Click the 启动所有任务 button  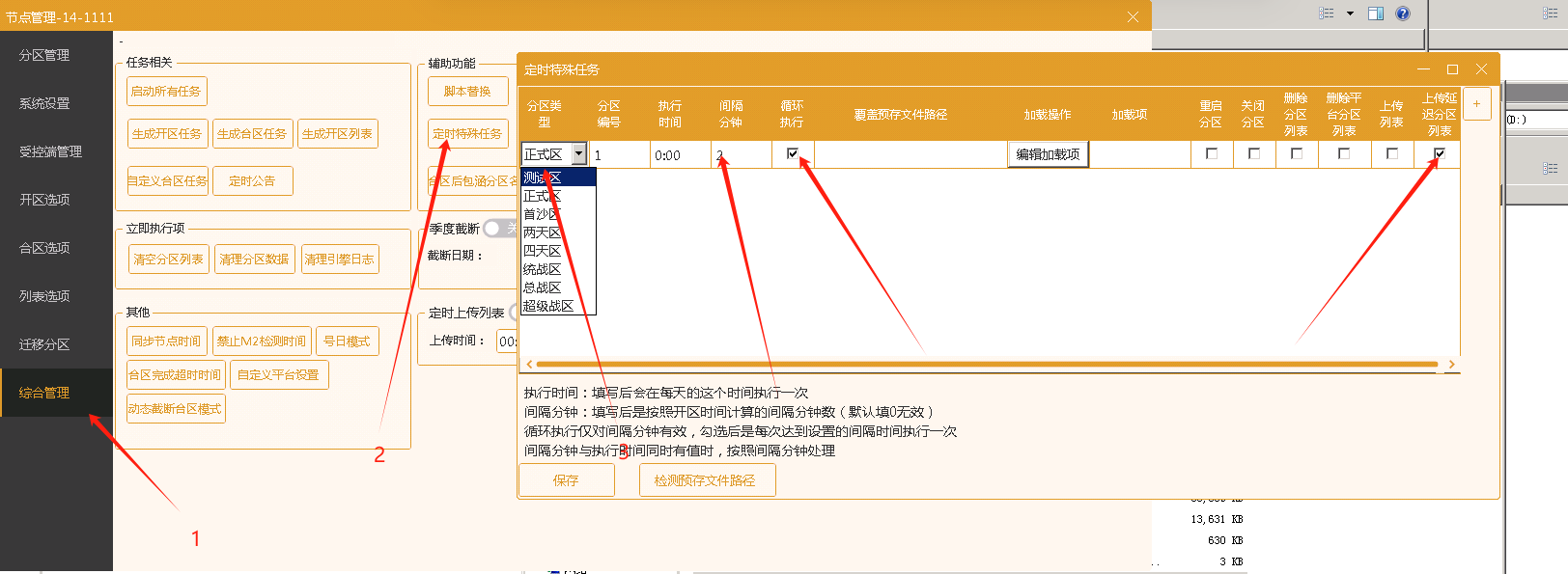tap(166, 92)
